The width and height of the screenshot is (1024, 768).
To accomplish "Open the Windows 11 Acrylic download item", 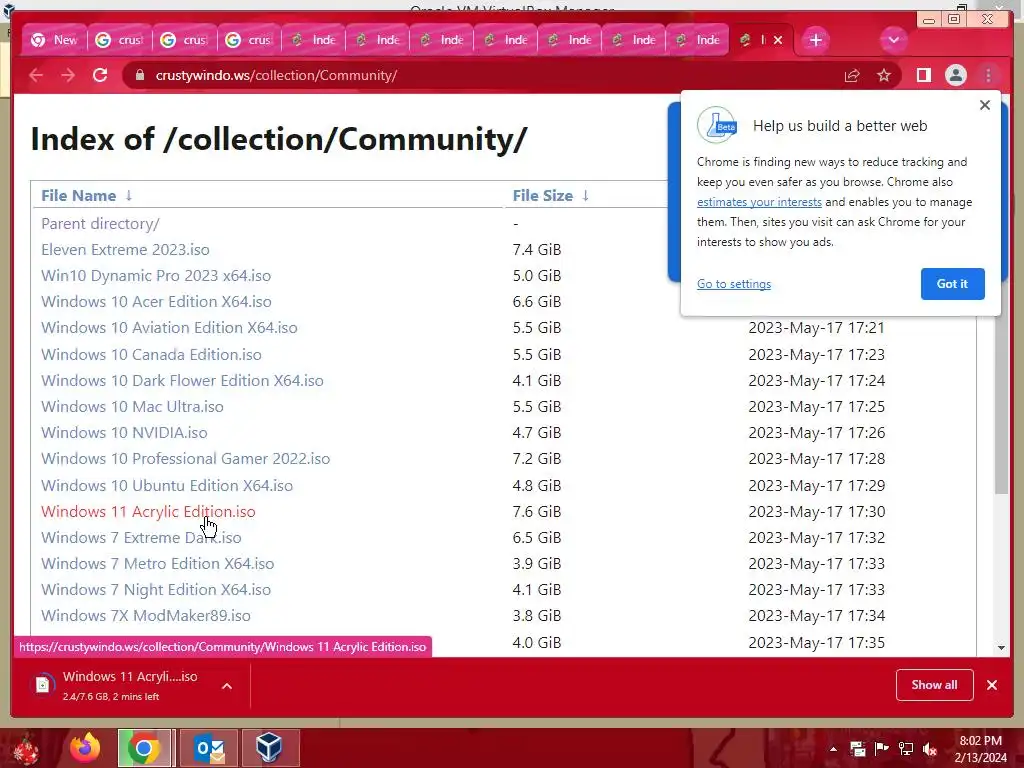I will coord(118,686).
